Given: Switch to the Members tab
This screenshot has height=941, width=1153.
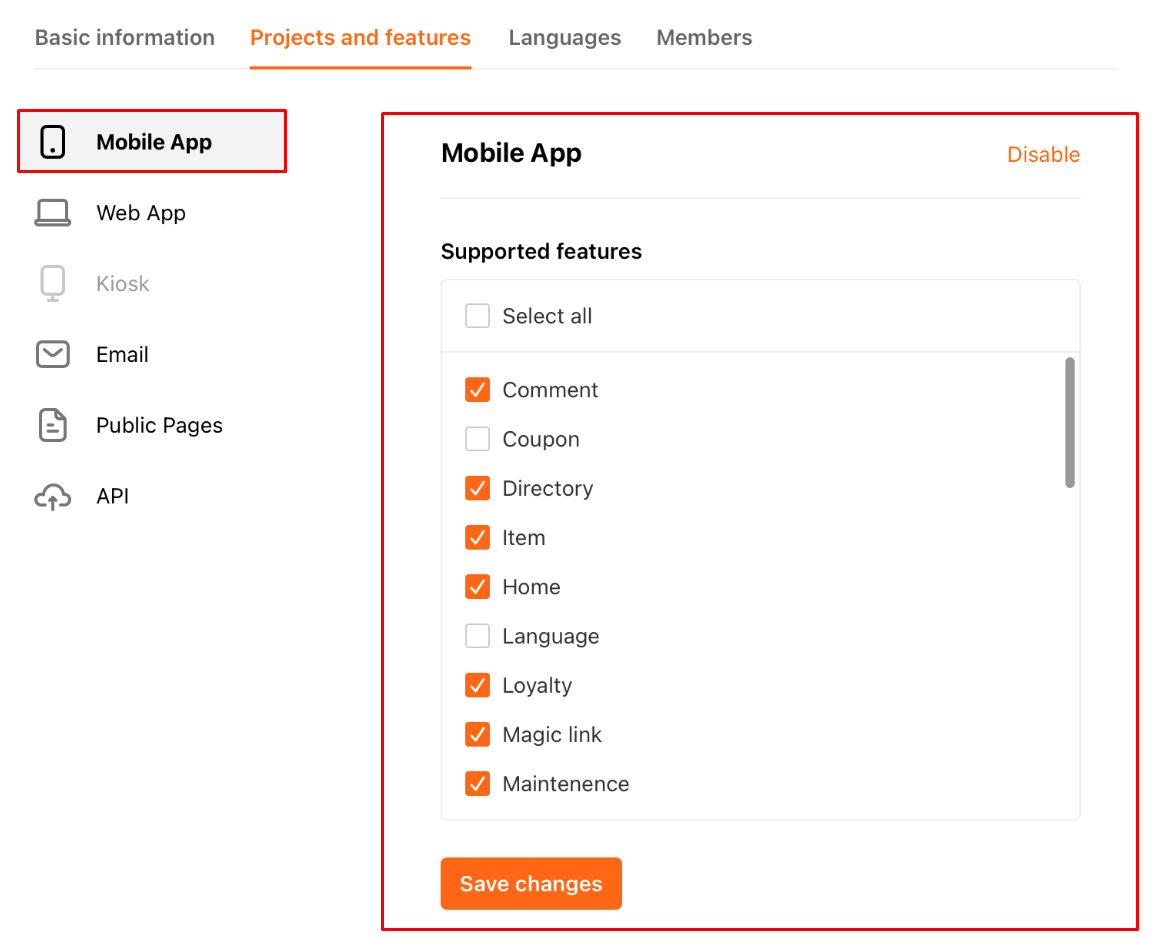Looking at the screenshot, I should 704,37.
